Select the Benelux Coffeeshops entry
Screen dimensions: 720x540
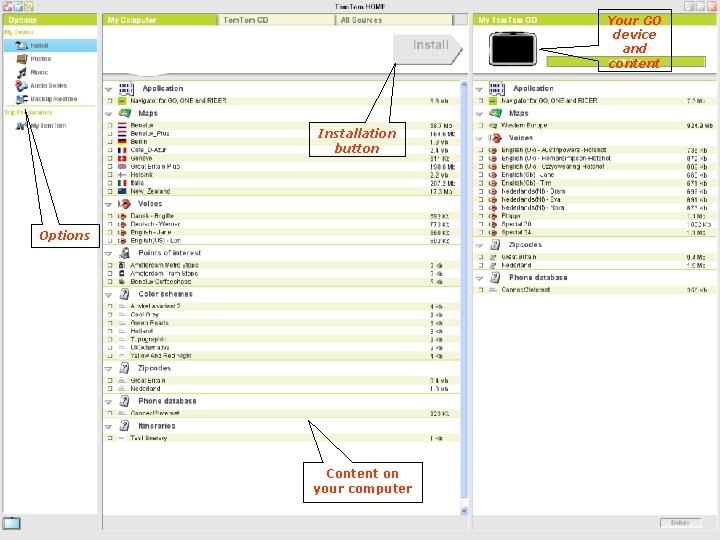click(281, 281)
